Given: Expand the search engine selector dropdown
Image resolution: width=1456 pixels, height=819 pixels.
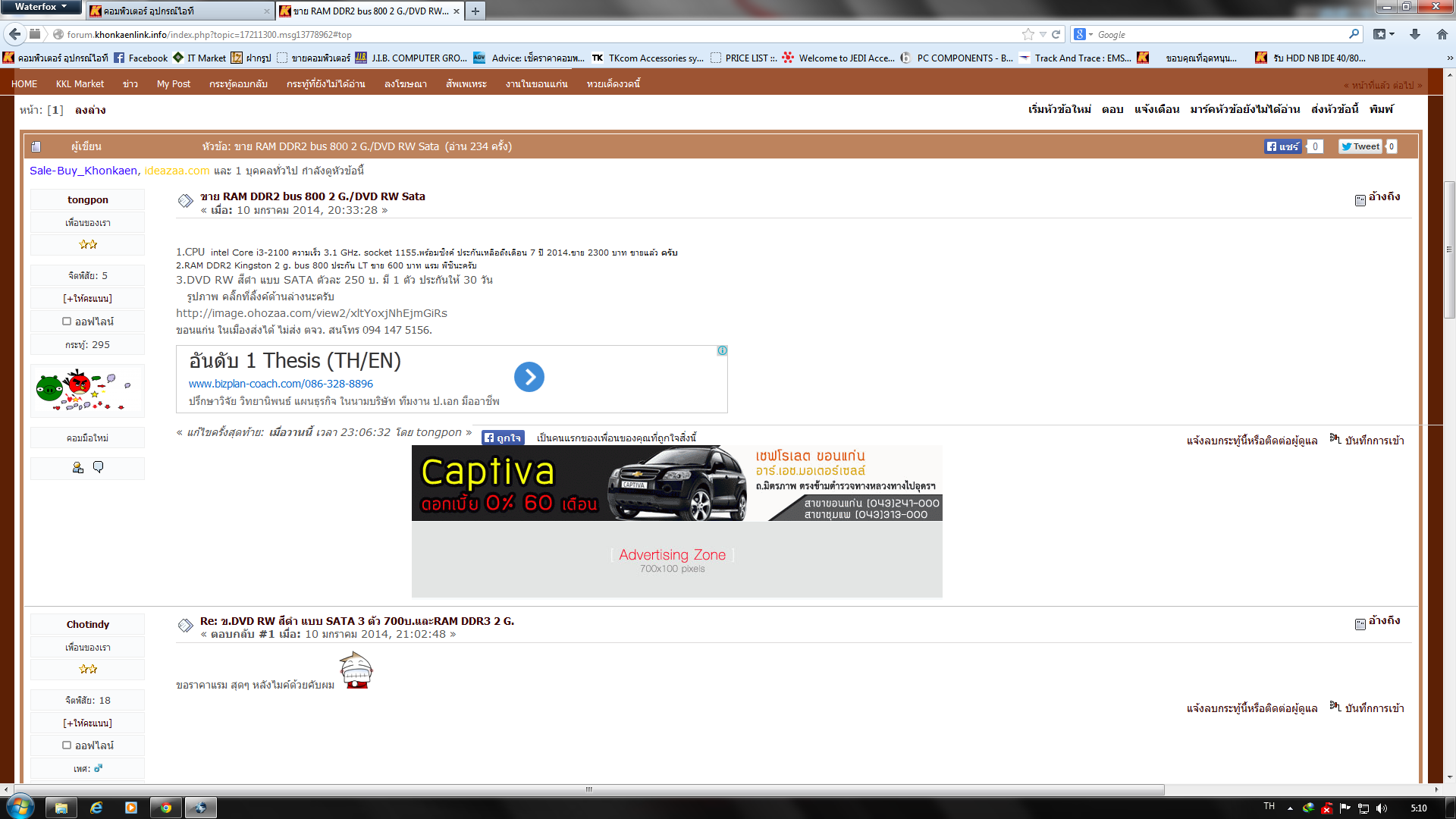Looking at the screenshot, I should (1090, 34).
